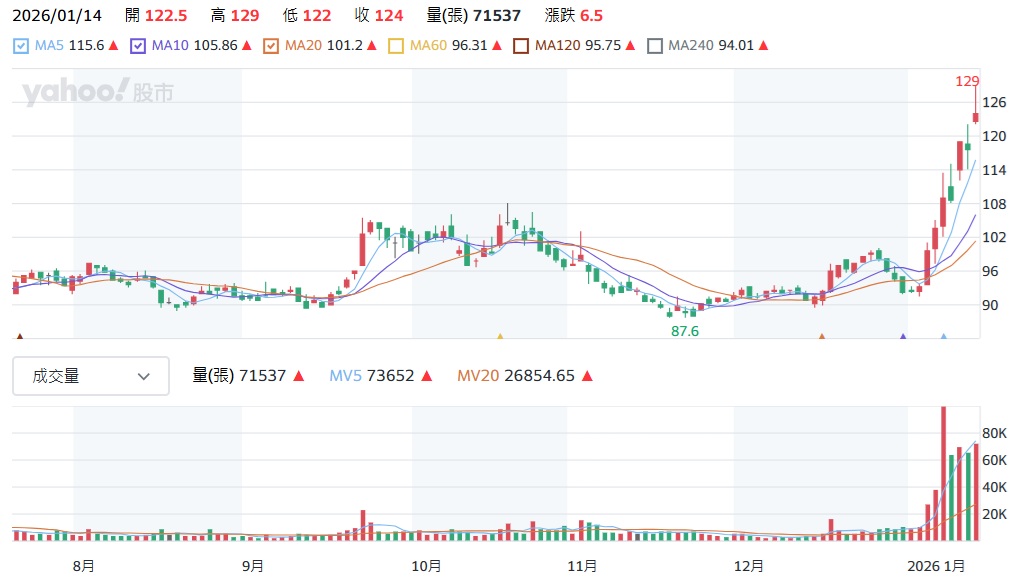Screen dimensions: 1016x580
Task: Click the red arrow icon beside MA5 115.6
Action: tap(113, 46)
